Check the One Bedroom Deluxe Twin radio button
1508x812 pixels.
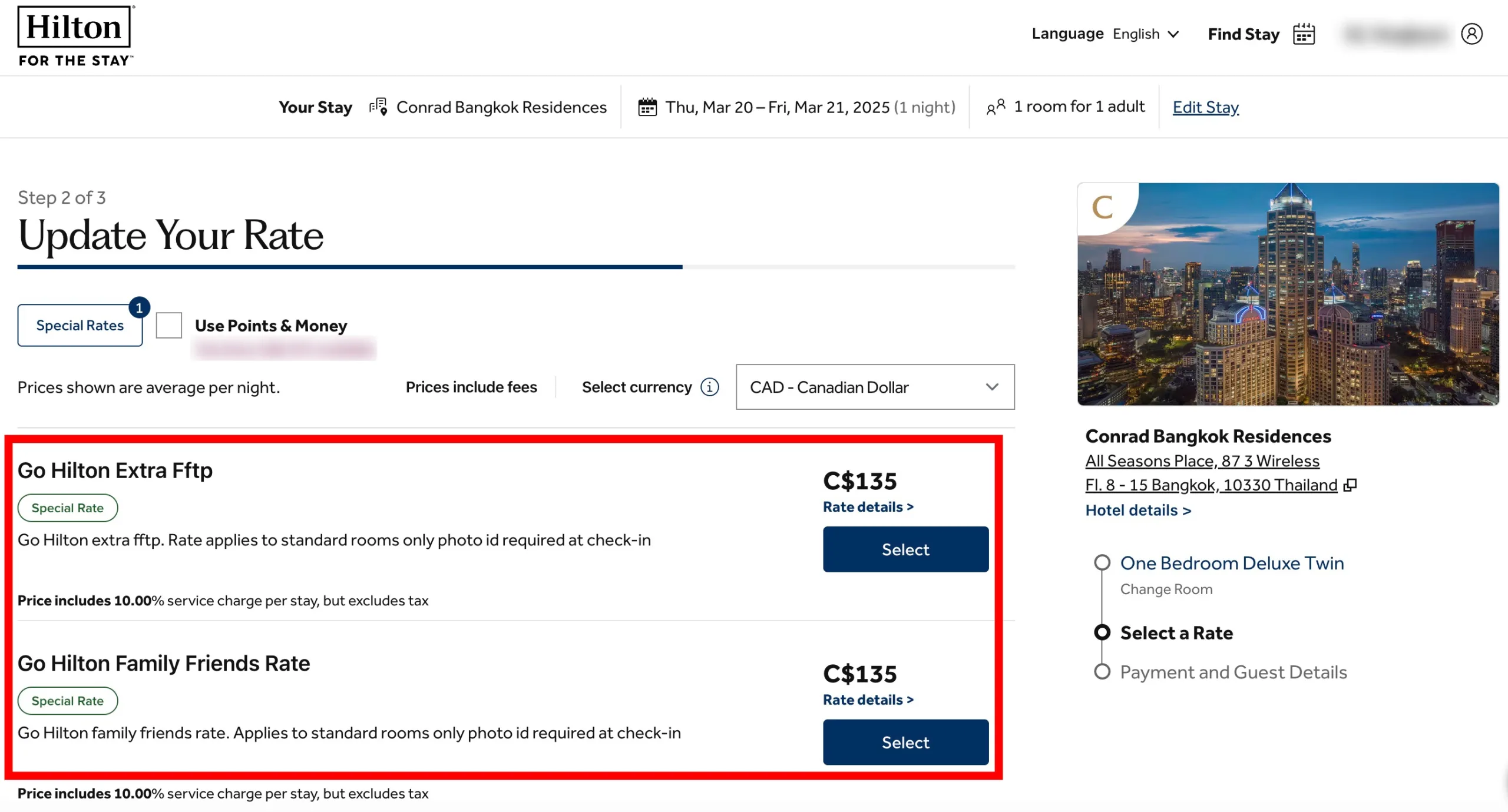pos(1100,562)
